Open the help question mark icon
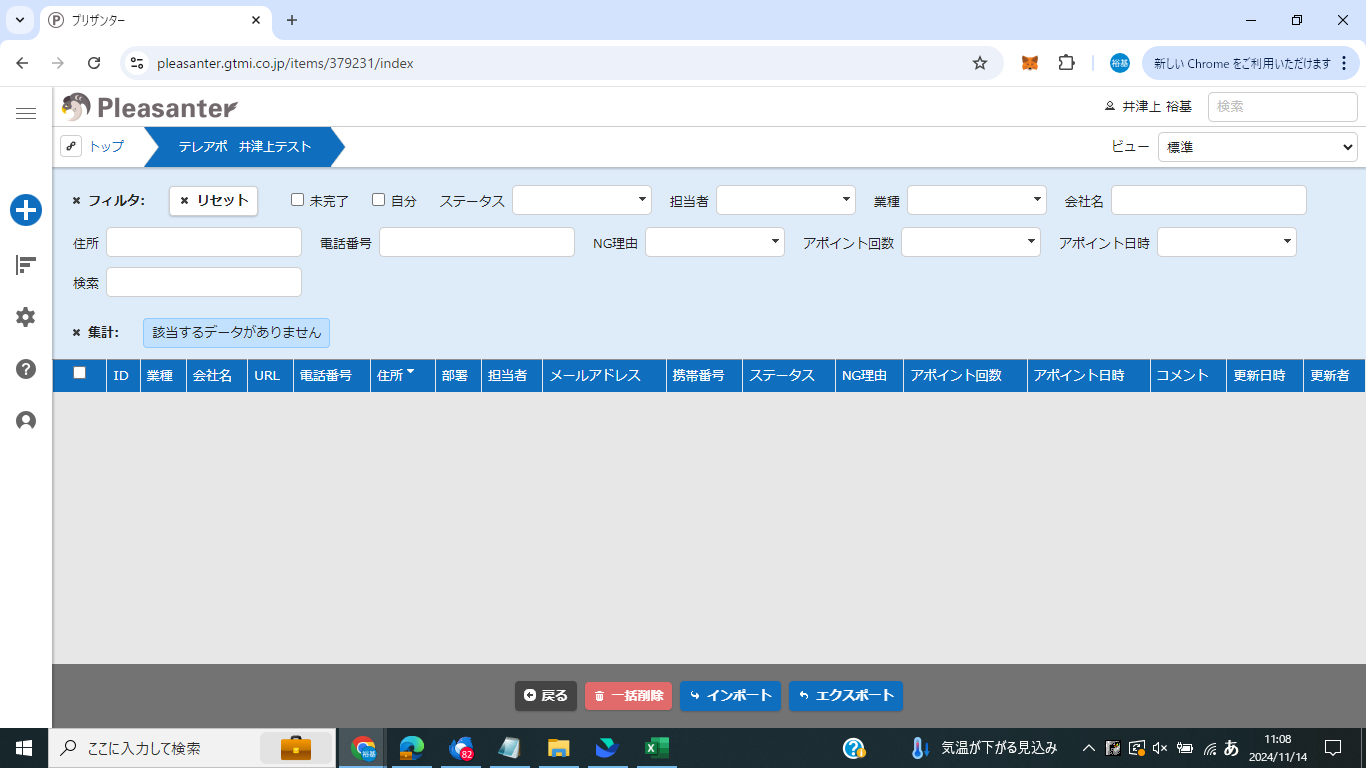The height and width of the screenshot is (768, 1366). pyautogui.click(x=26, y=369)
